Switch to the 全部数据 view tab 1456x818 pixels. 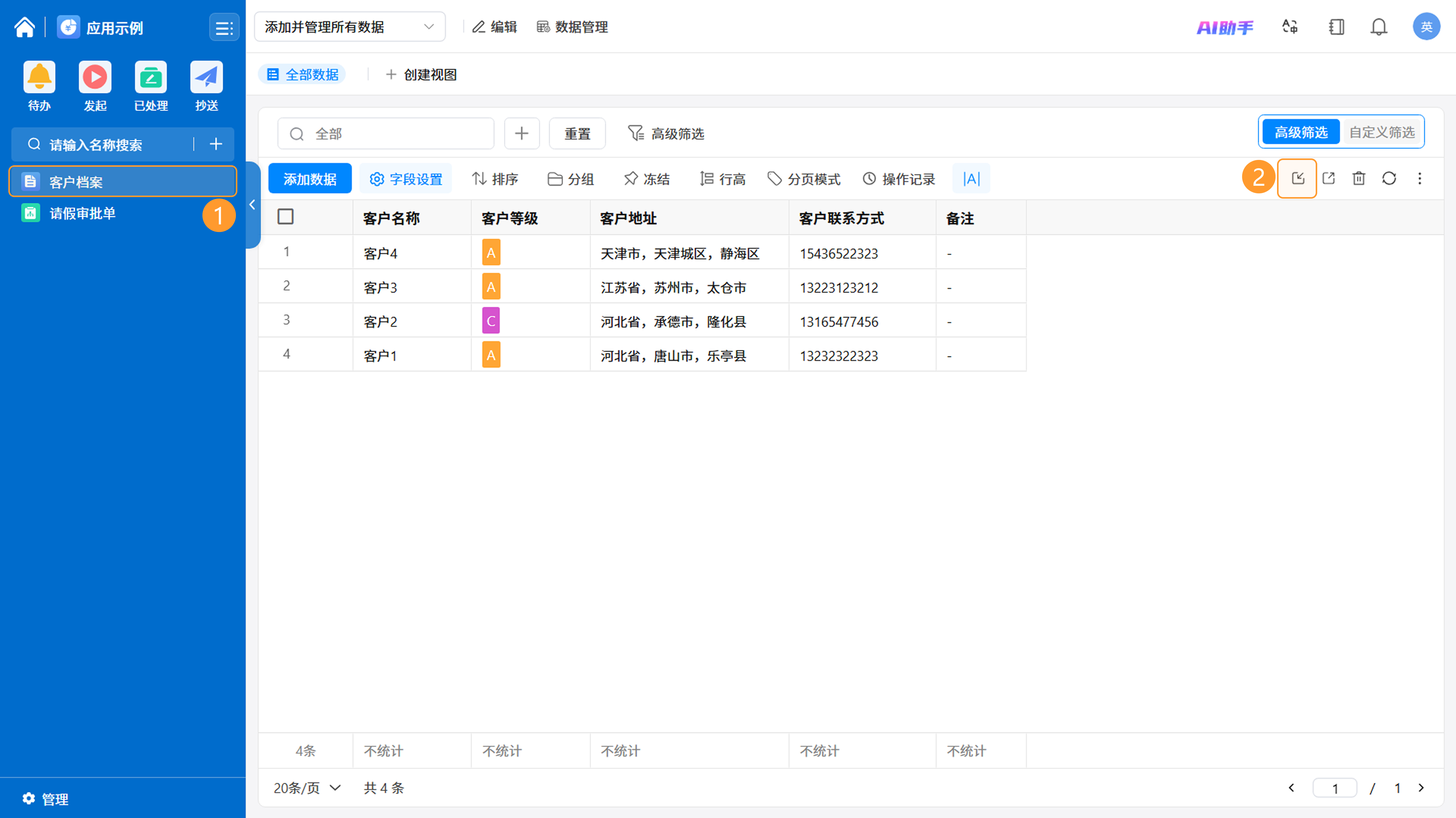[x=302, y=75]
